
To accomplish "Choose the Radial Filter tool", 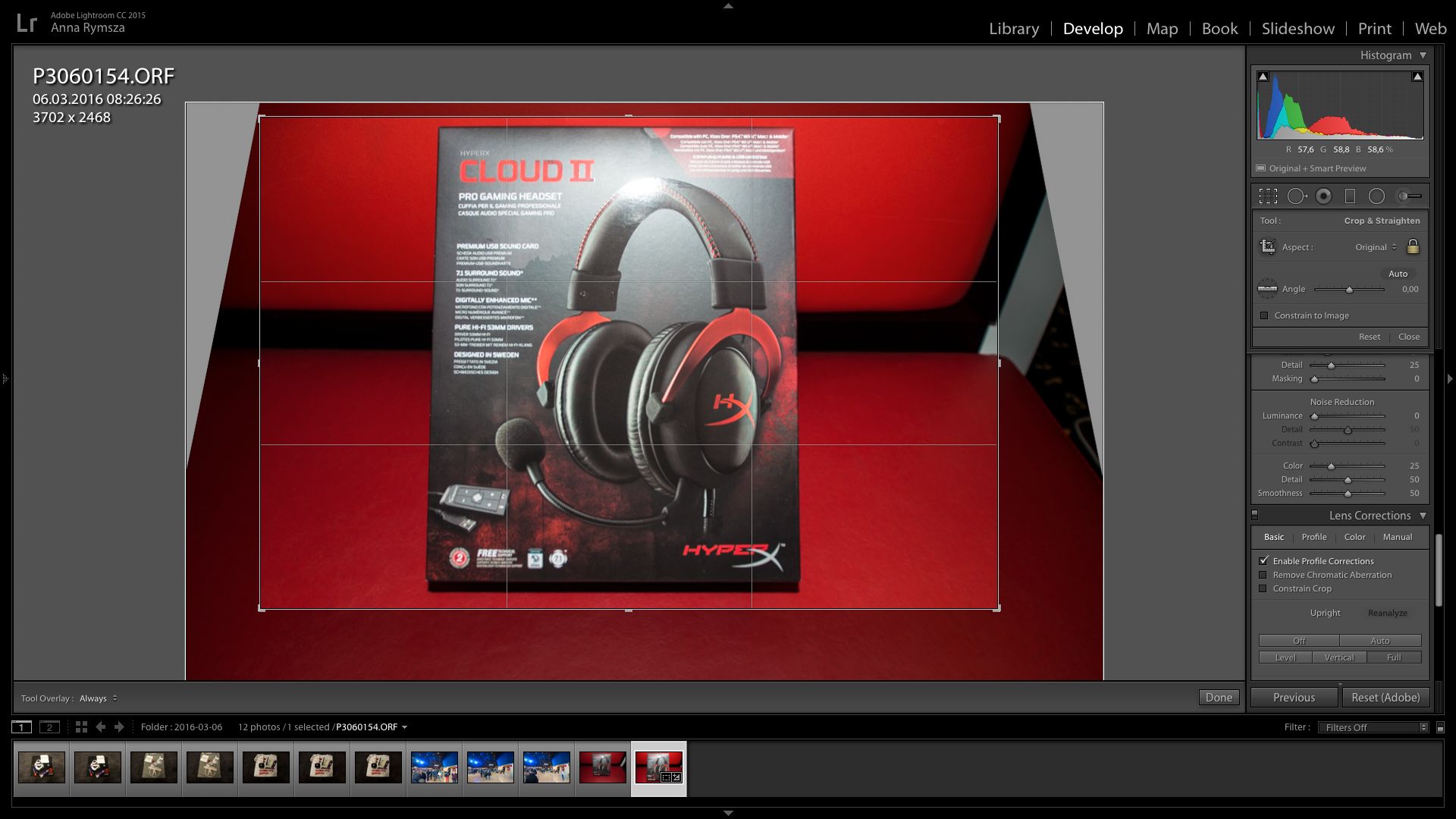I will (1376, 196).
